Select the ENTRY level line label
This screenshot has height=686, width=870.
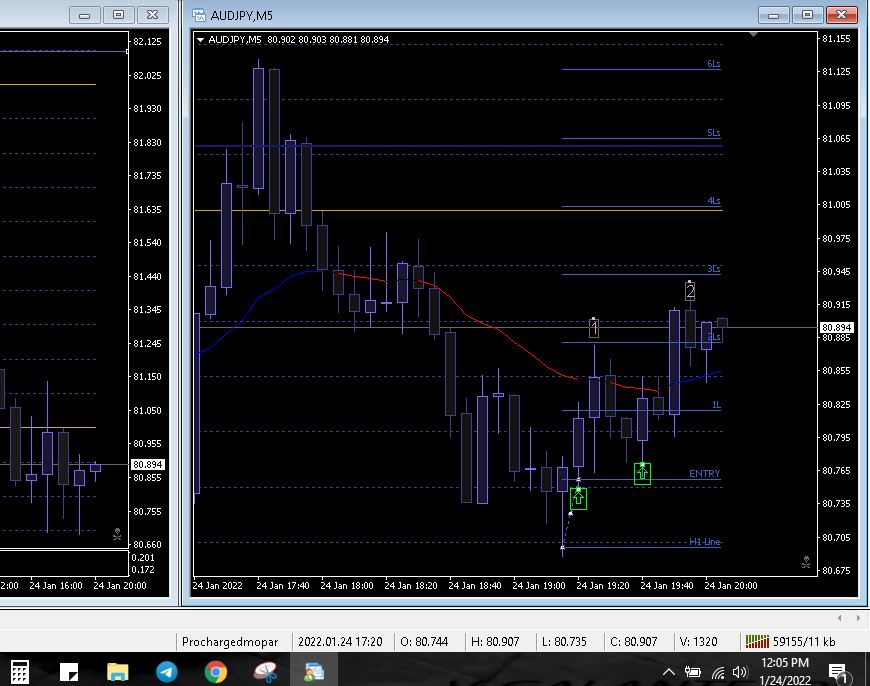(x=704, y=474)
